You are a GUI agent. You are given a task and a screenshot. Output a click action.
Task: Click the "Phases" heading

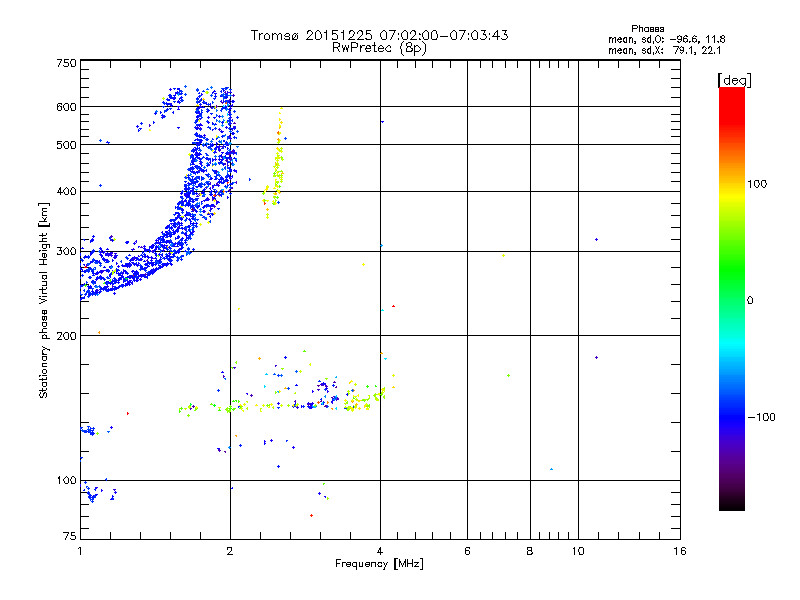tap(647, 29)
